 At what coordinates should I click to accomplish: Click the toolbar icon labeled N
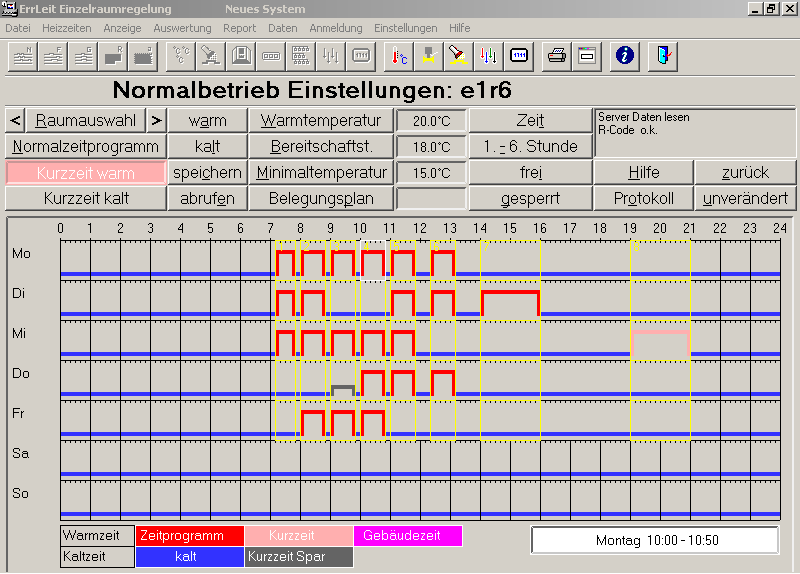(22, 55)
